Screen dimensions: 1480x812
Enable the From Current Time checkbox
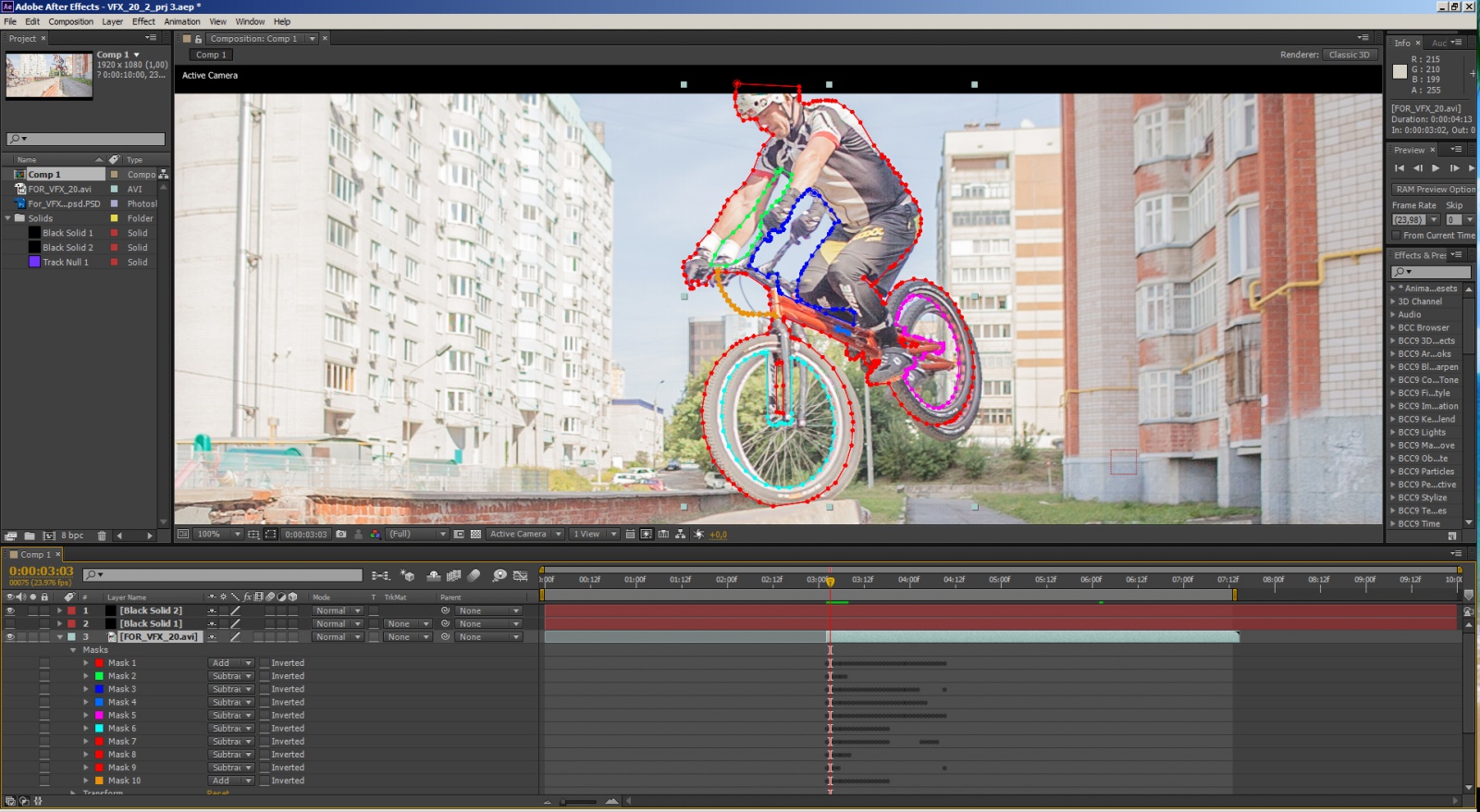pos(1397,236)
